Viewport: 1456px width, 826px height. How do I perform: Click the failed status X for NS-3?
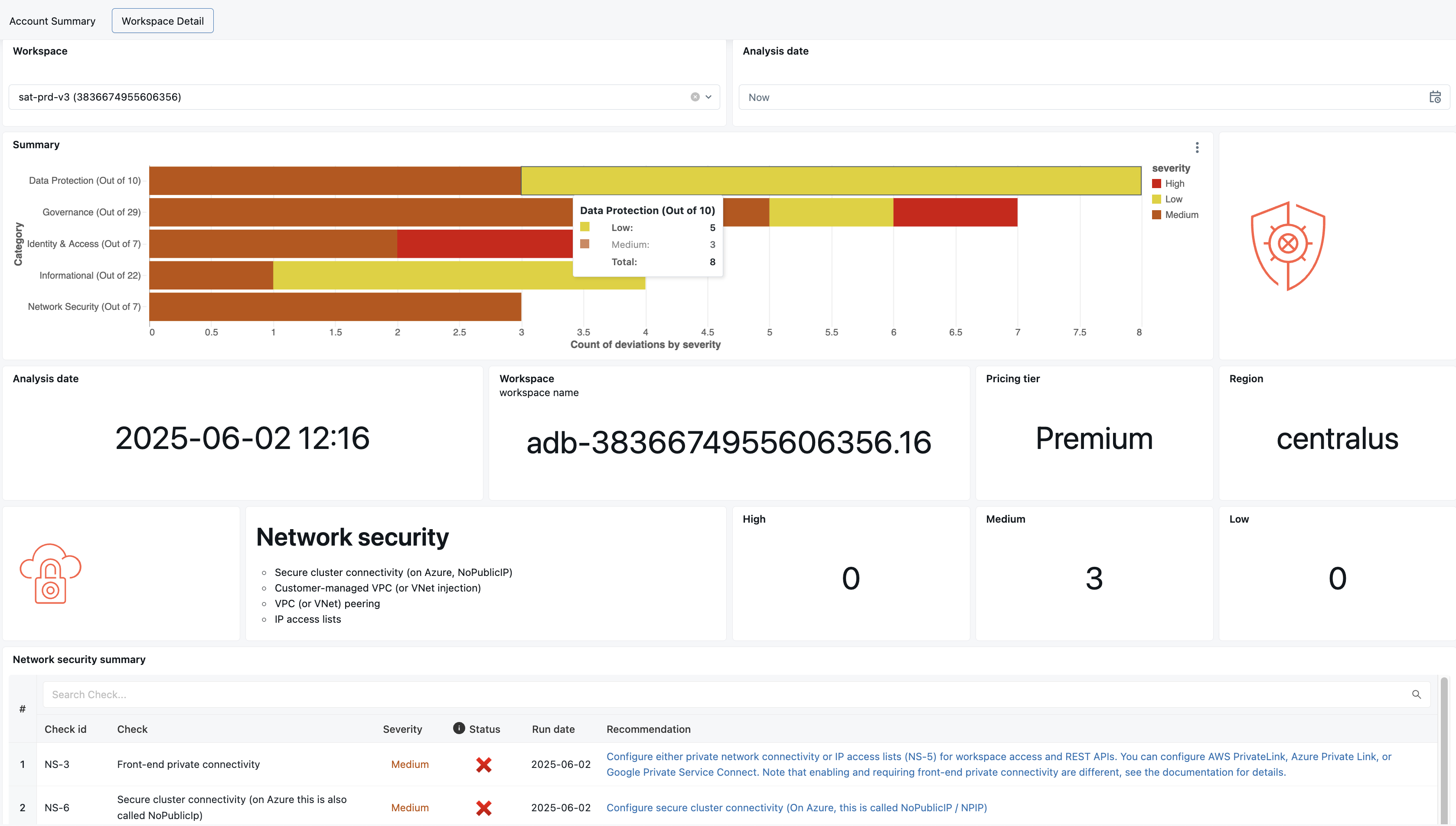click(x=483, y=765)
